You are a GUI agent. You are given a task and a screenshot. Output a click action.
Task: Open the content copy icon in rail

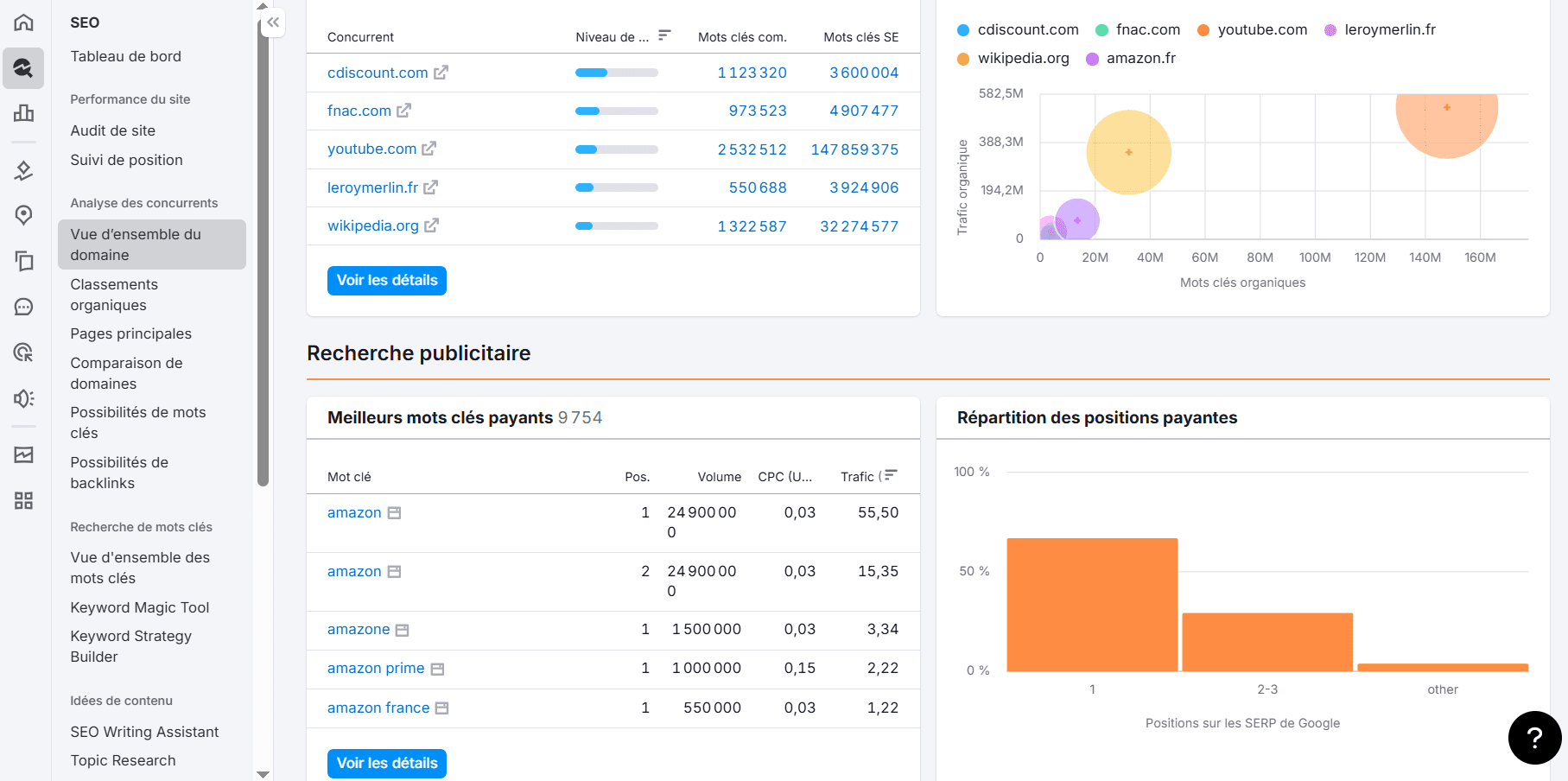pos(23,261)
